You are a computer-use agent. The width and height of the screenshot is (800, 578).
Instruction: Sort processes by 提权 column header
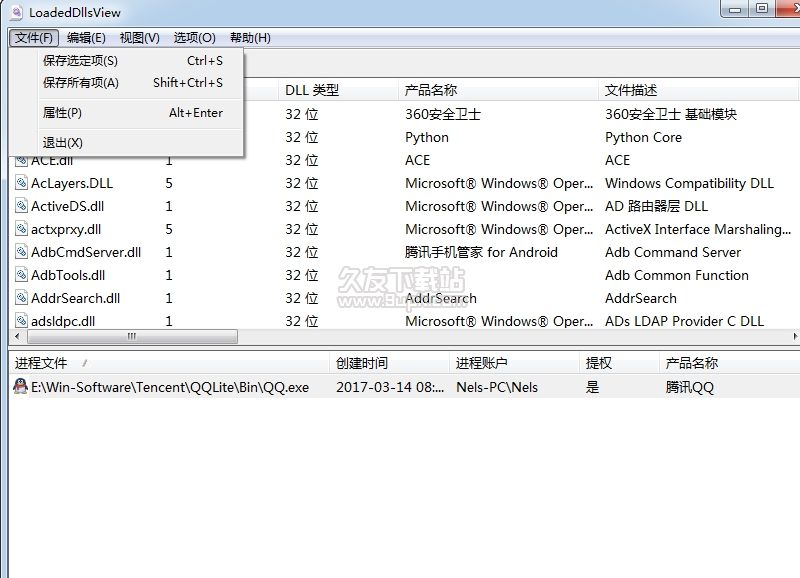click(619, 363)
